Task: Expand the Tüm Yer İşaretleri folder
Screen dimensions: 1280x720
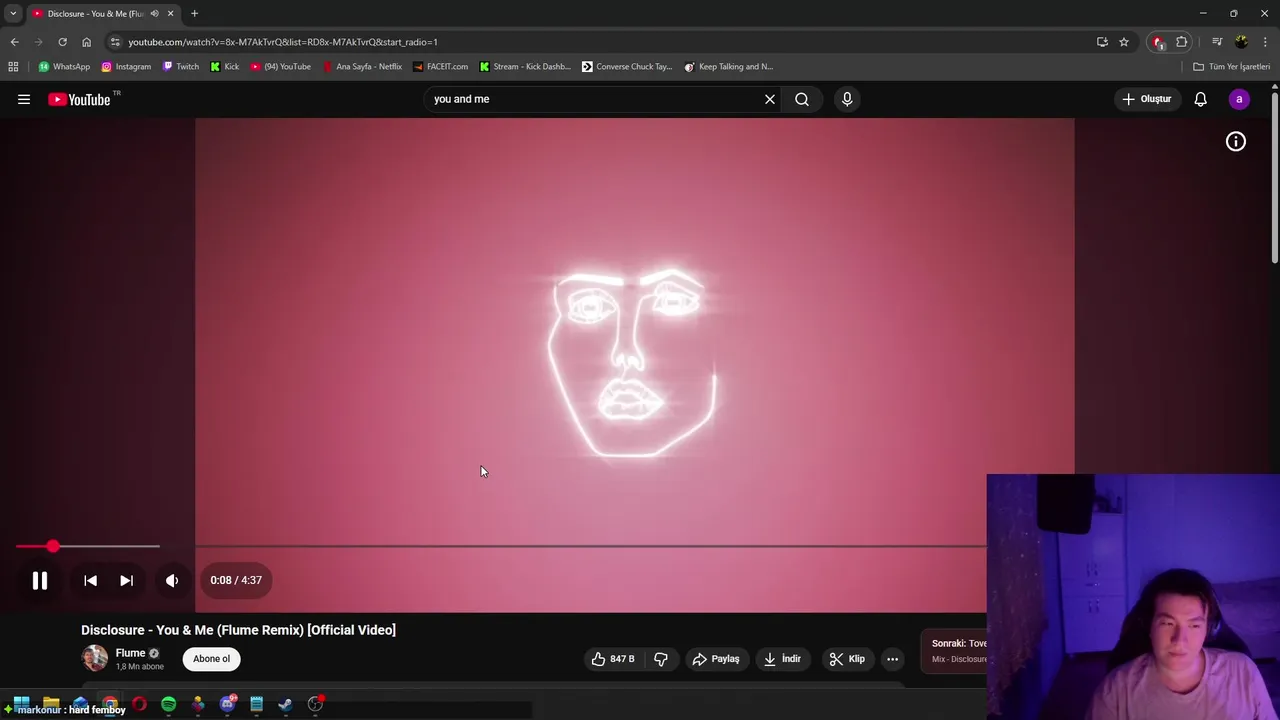Action: (1231, 67)
